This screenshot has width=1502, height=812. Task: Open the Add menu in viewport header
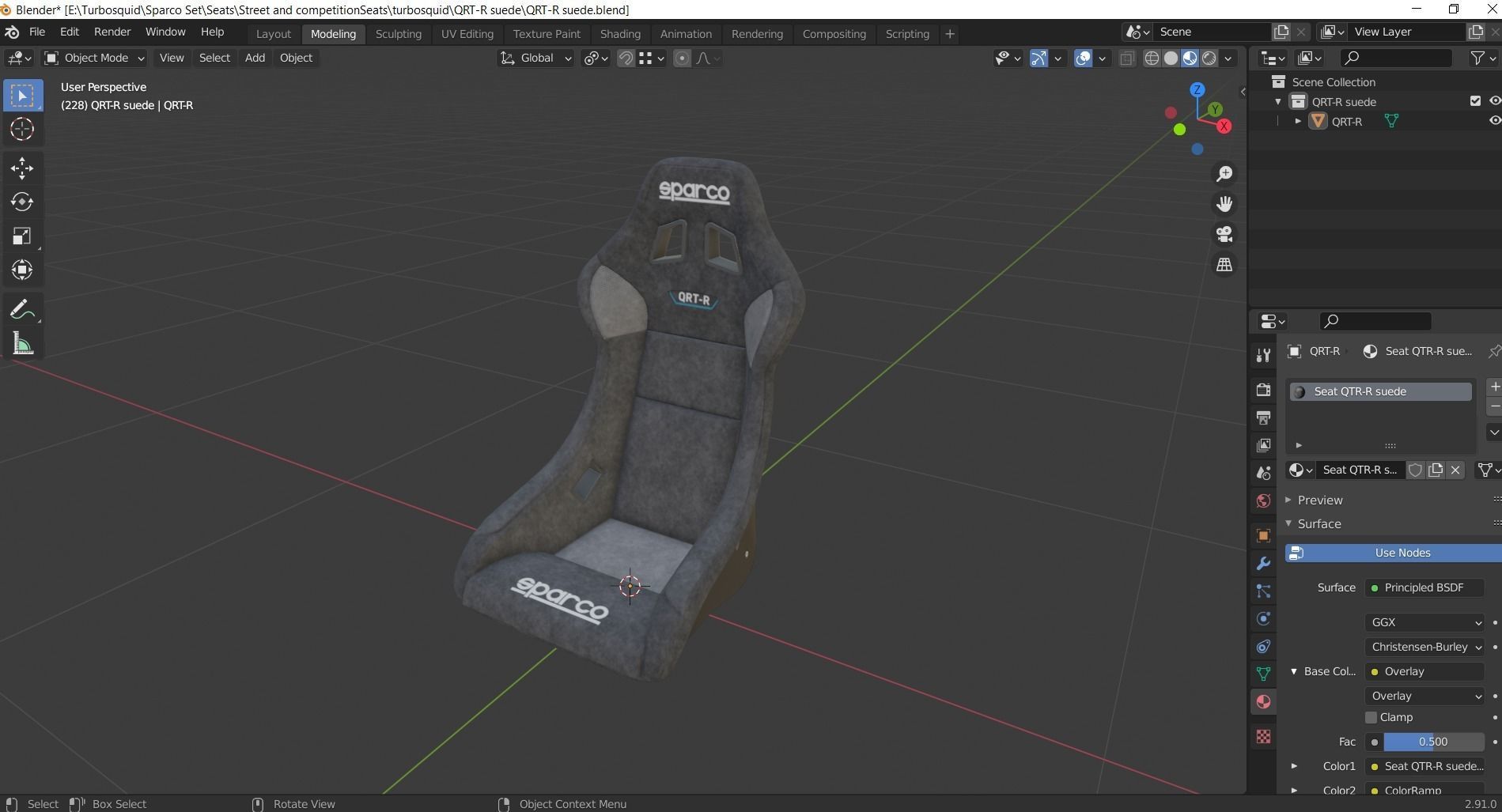[x=255, y=58]
